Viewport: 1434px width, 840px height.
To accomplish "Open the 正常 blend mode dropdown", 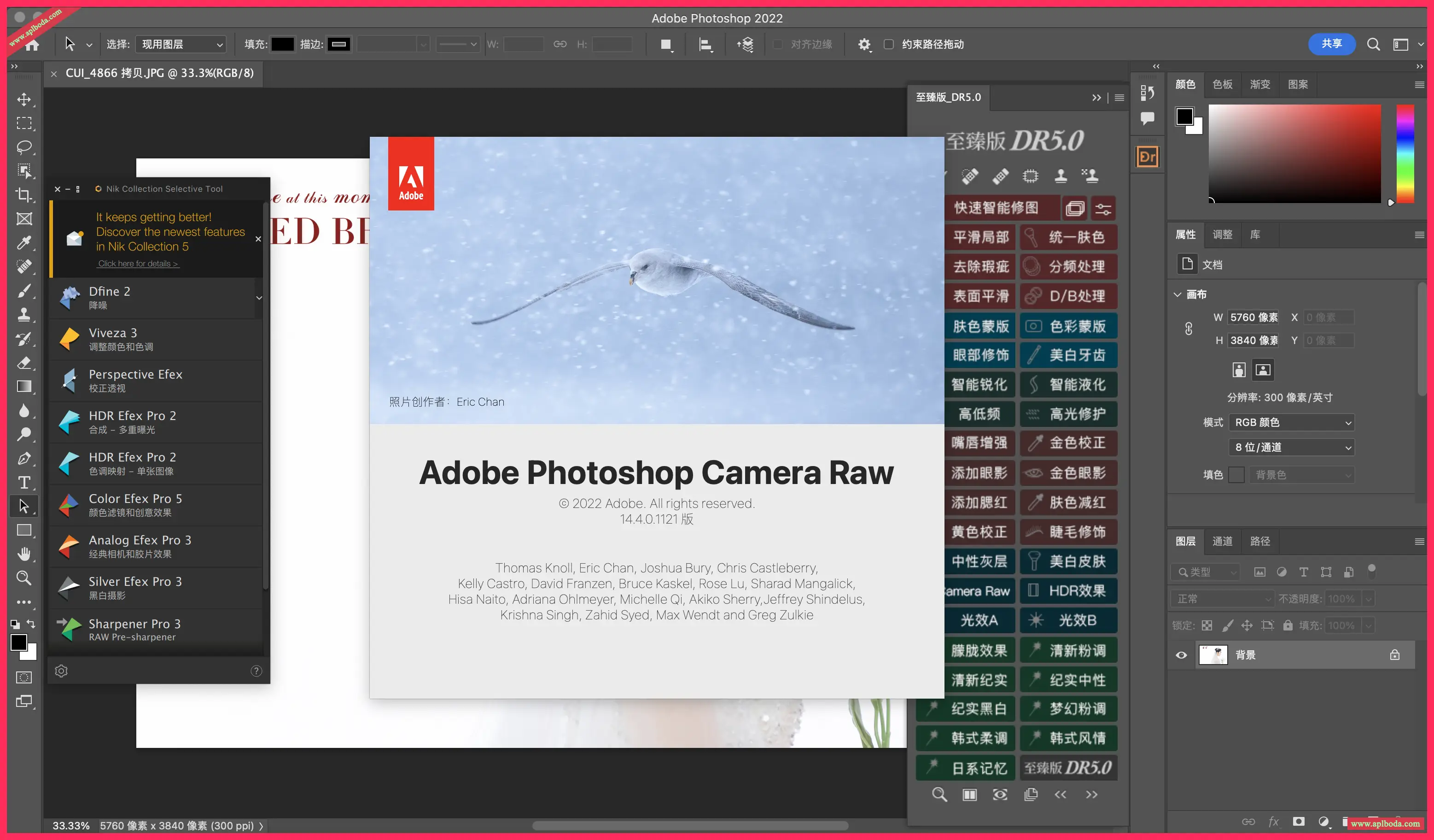I will (1222, 599).
